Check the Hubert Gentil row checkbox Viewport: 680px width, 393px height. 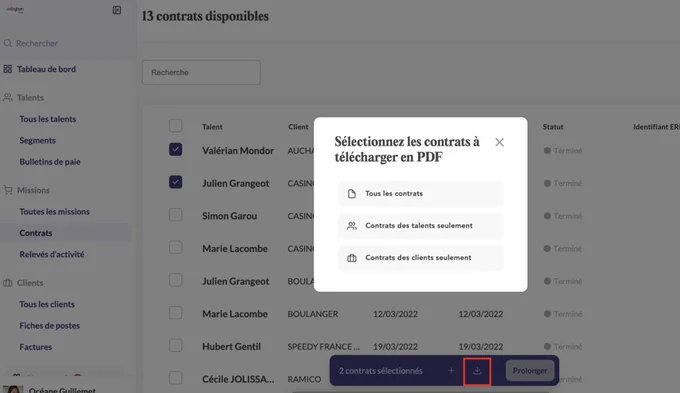(x=176, y=346)
